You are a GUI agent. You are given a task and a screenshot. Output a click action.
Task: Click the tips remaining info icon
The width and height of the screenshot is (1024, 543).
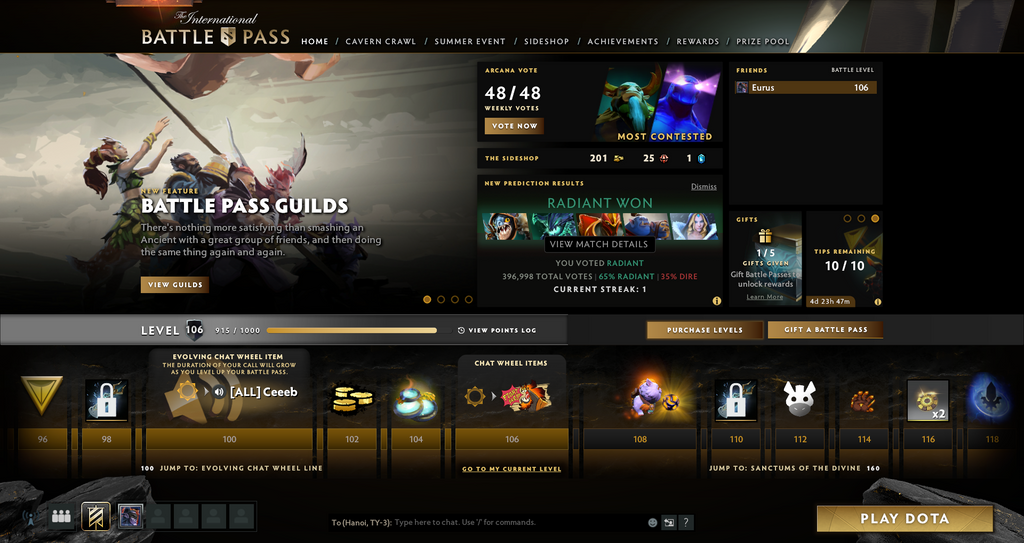click(878, 302)
